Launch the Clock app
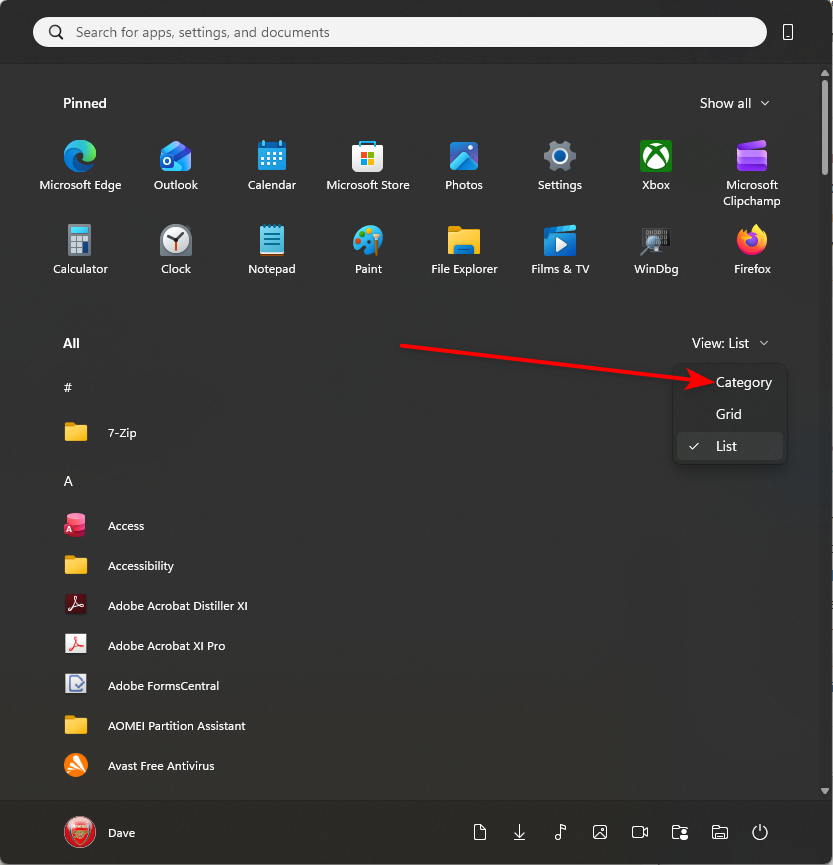This screenshot has width=833, height=865. coord(175,249)
